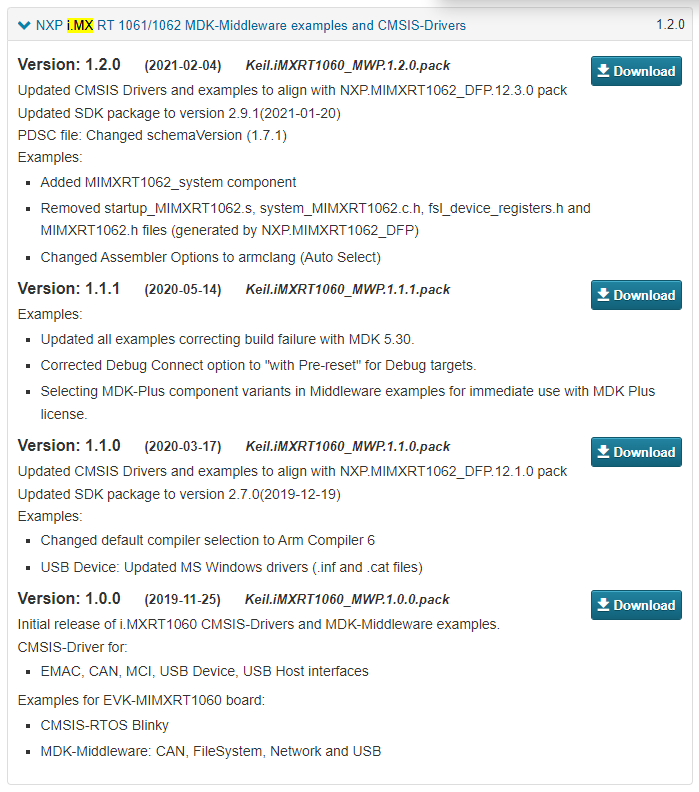Click the Version: 1.0.0 heading
Screen dimensions: 699x792
point(69,599)
